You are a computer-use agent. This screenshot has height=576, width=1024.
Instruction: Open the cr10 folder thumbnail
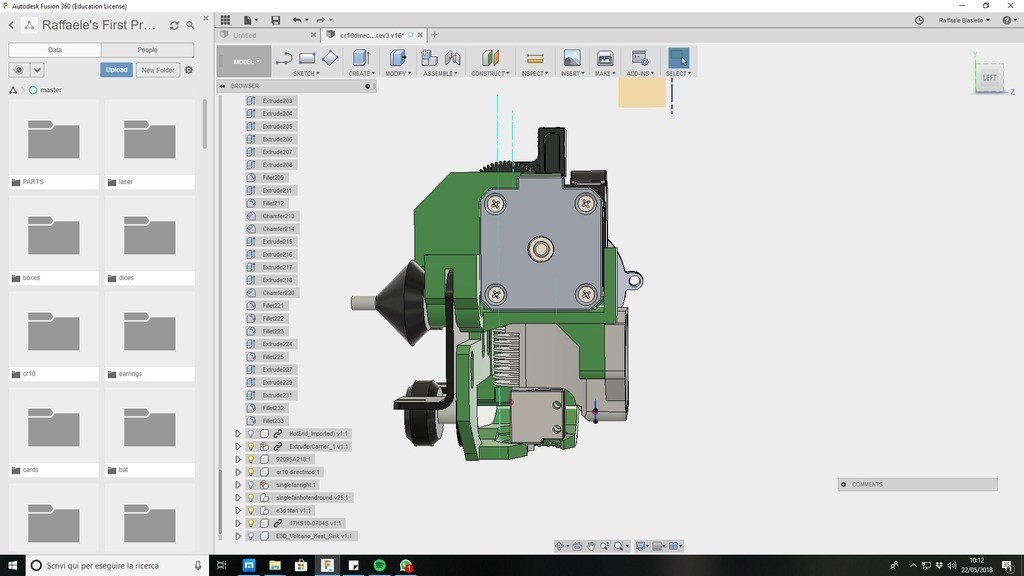coord(54,330)
